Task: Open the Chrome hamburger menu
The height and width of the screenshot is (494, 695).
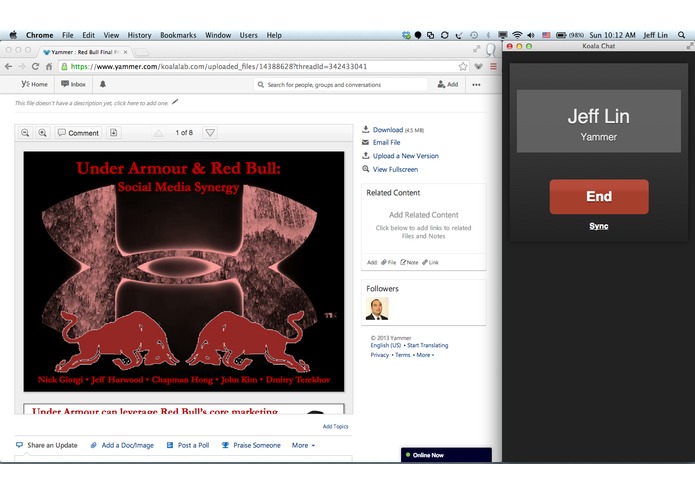Action: pyautogui.click(x=493, y=66)
